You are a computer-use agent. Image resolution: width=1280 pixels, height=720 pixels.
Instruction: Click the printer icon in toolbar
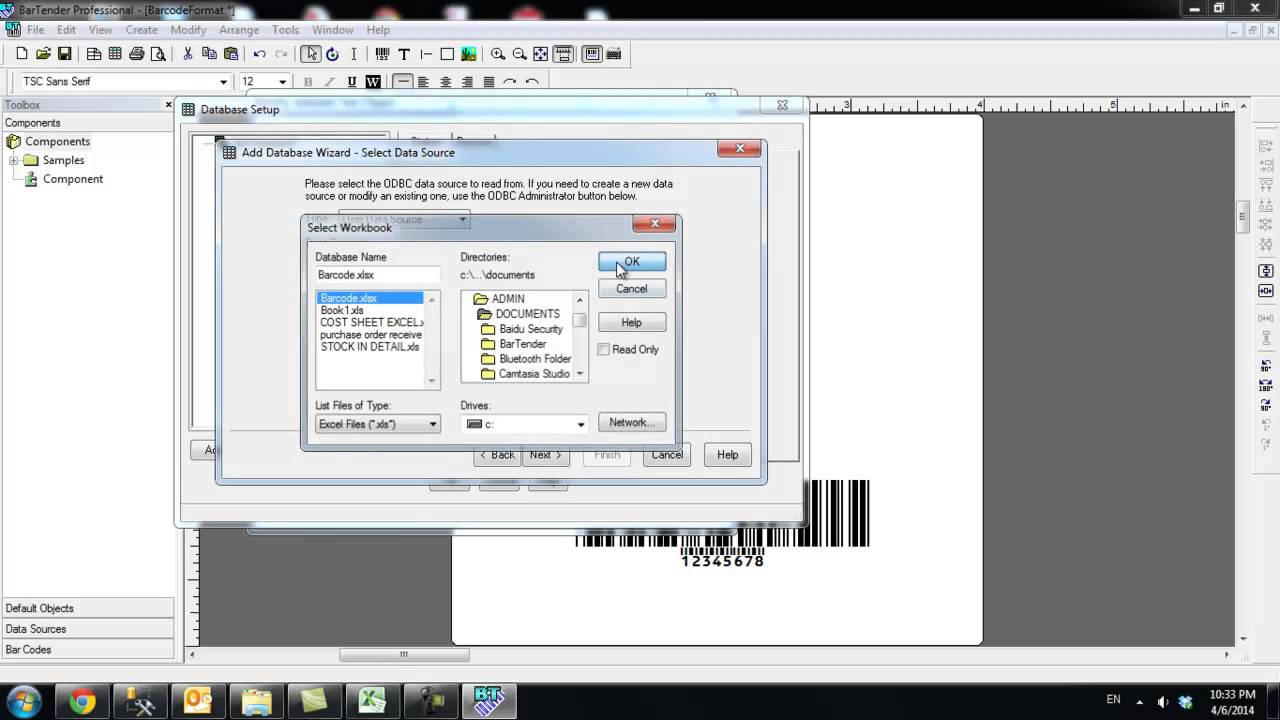click(137, 54)
